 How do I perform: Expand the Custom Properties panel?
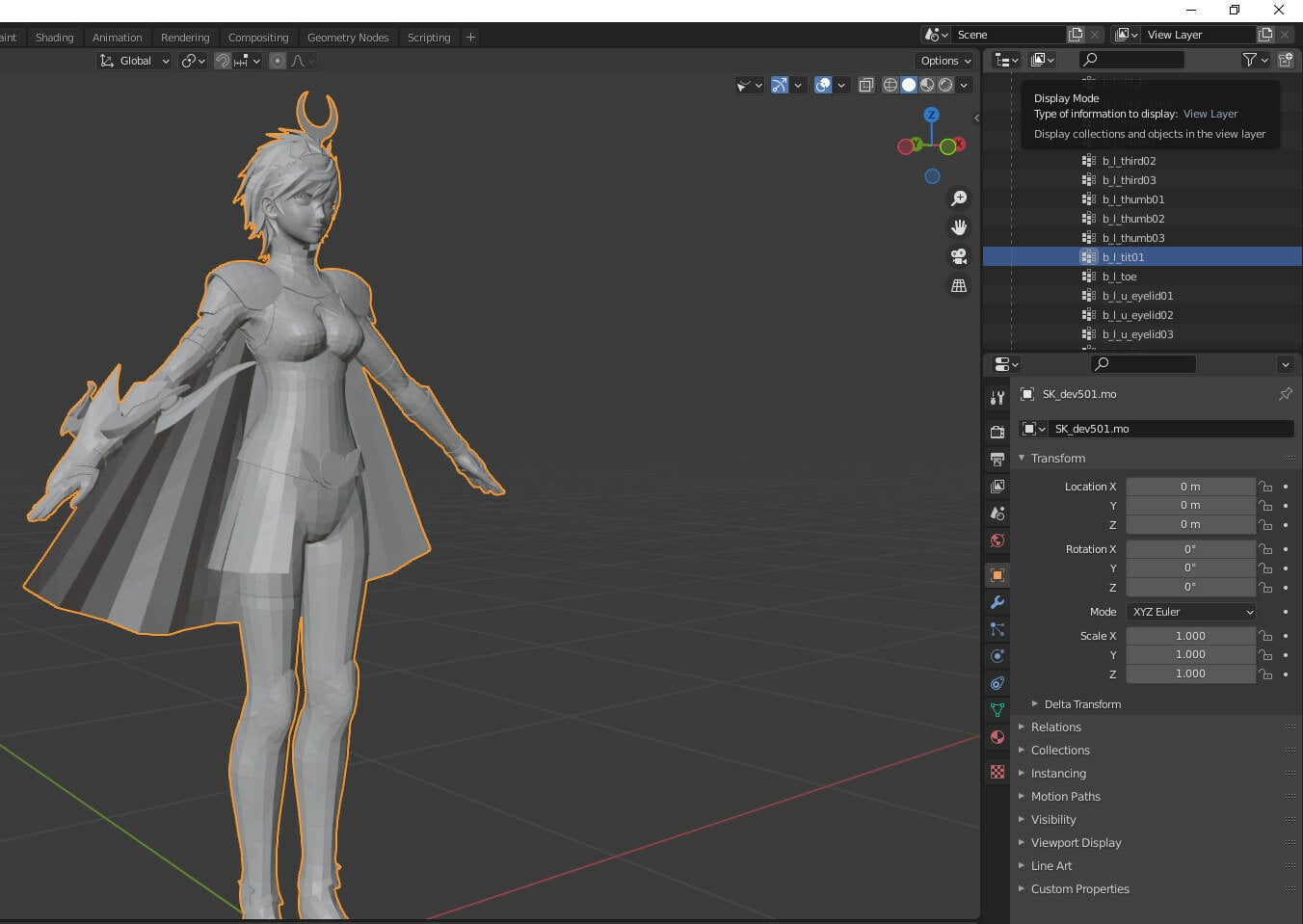(1079, 889)
